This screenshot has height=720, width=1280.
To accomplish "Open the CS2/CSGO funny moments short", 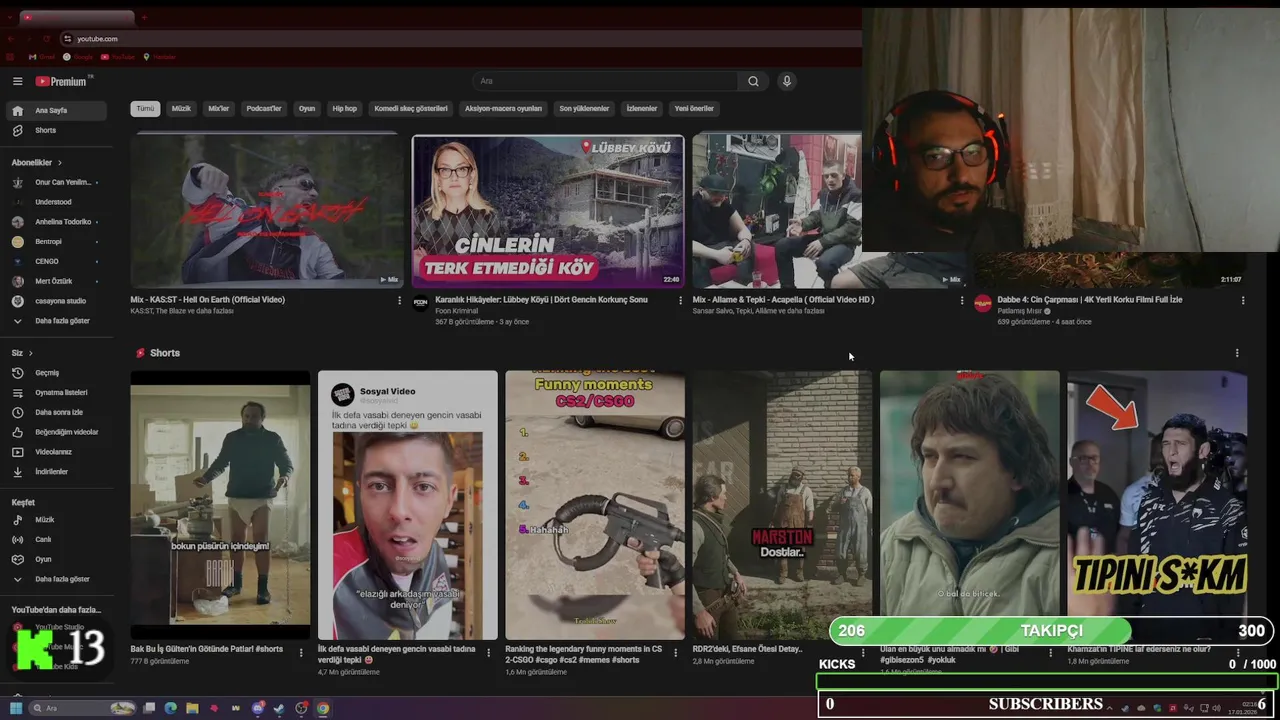I will coord(595,505).
